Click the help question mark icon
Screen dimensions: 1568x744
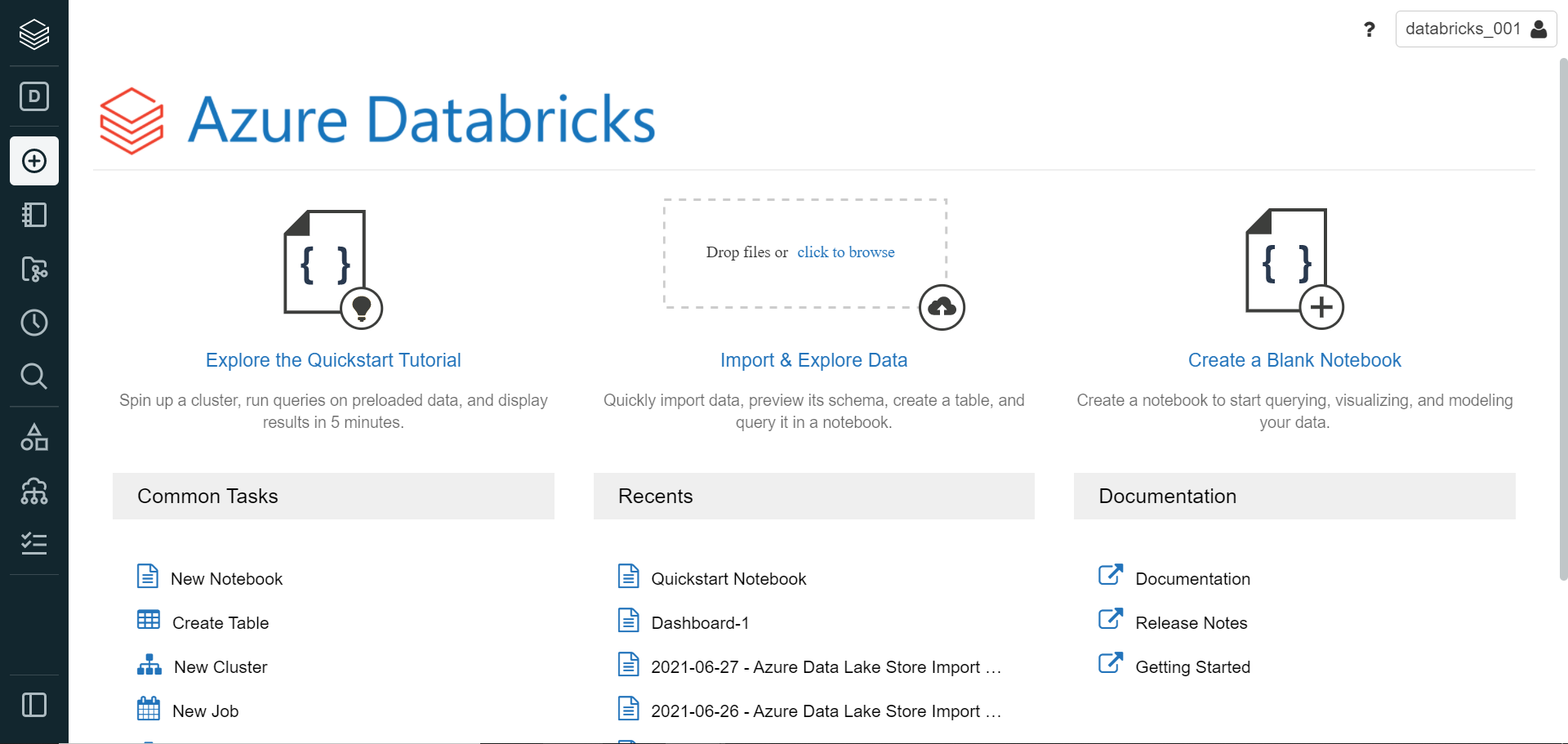click(x=1370, y=30)
